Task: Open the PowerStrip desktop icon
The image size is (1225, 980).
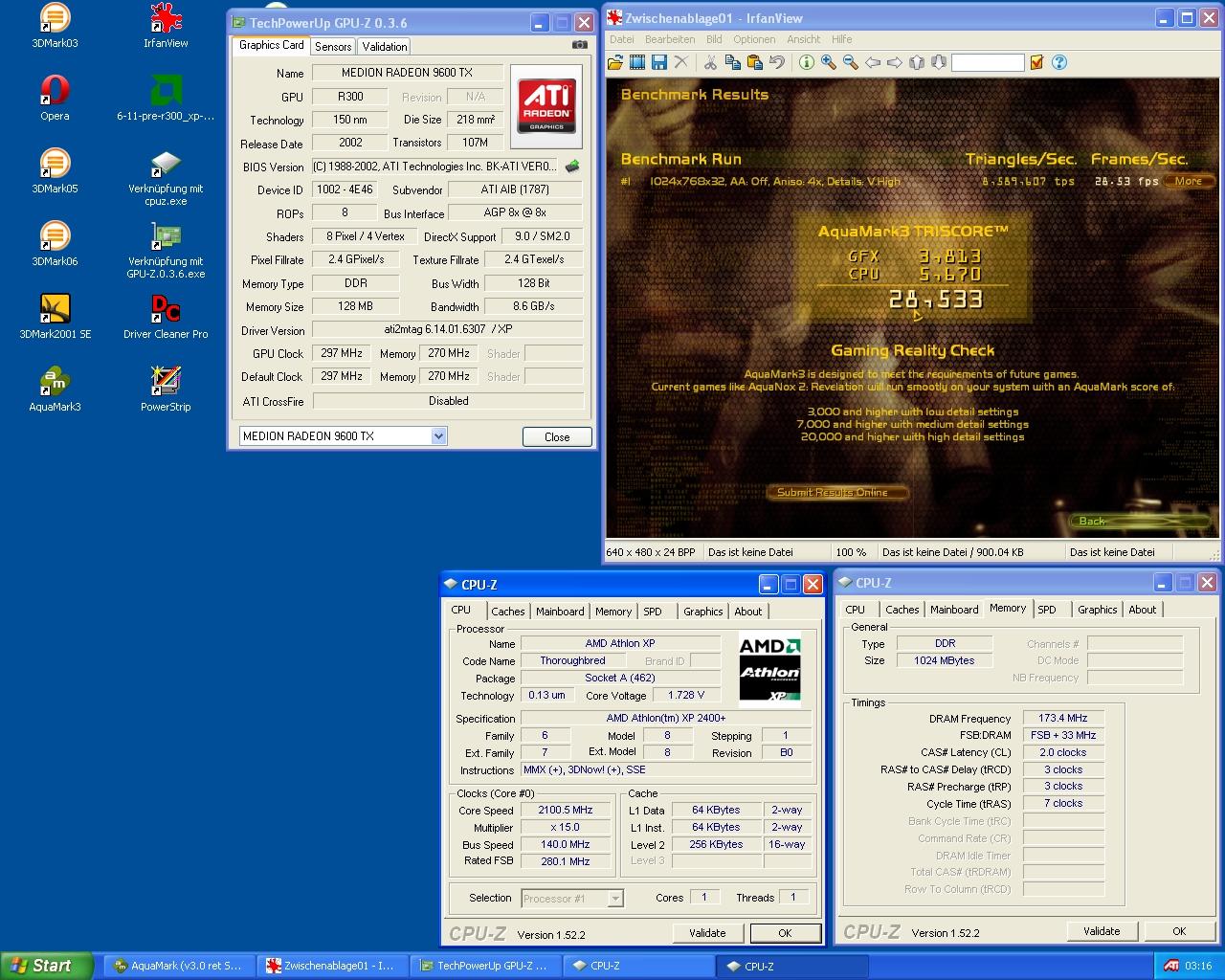Action: click(x=166, y=390)
